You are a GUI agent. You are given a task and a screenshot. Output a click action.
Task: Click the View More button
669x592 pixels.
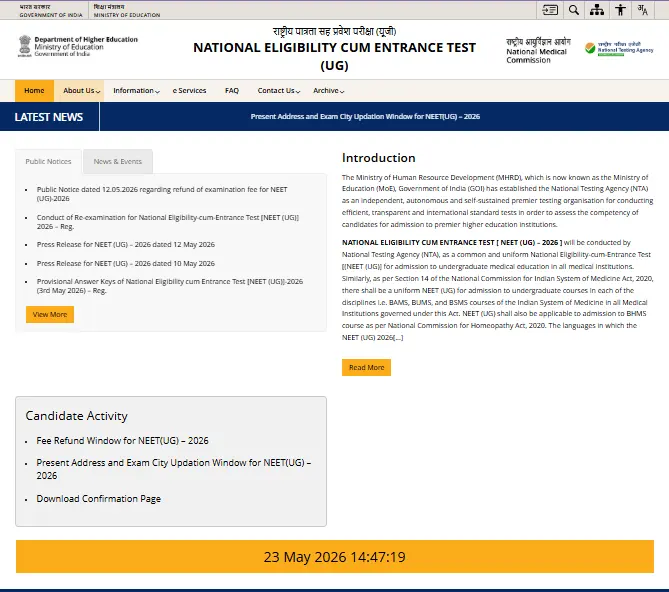(x=50, y=314)
